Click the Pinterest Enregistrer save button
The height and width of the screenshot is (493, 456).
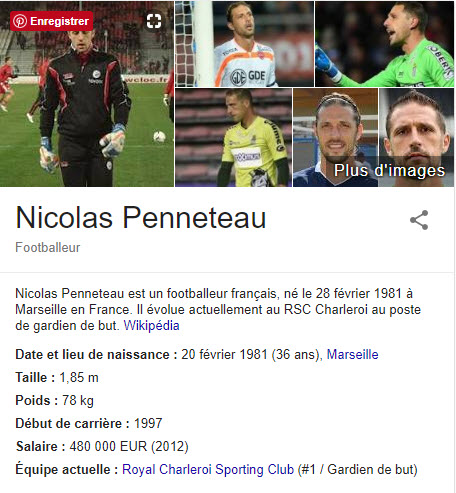click(x=52, y=21)
